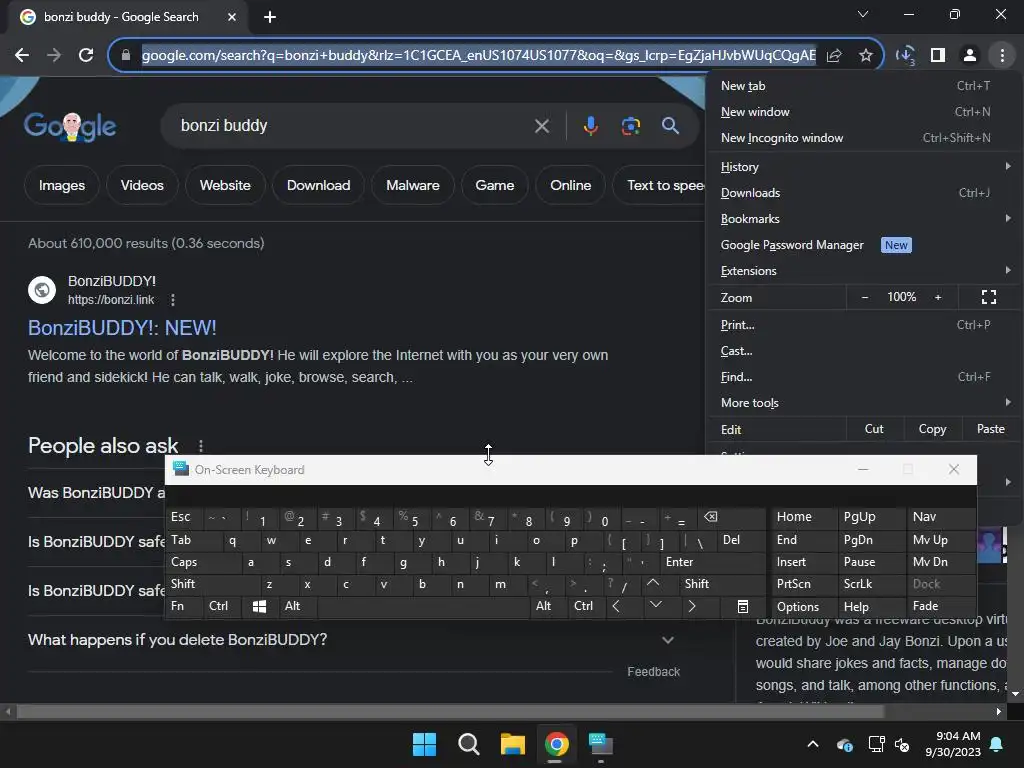Open File Explorer from the taskbar

click(513, 744)
